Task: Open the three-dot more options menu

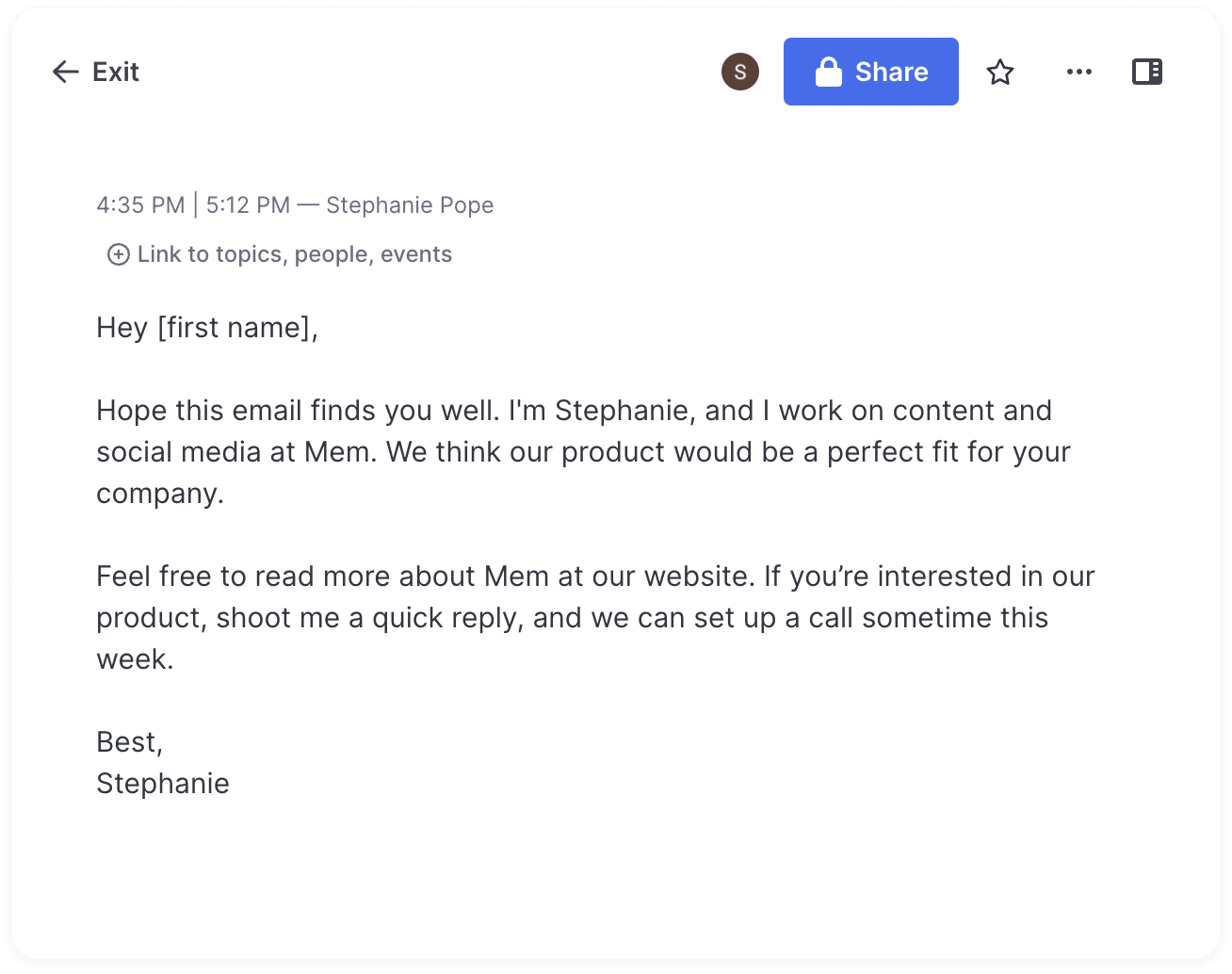Action: (1079, 72)
